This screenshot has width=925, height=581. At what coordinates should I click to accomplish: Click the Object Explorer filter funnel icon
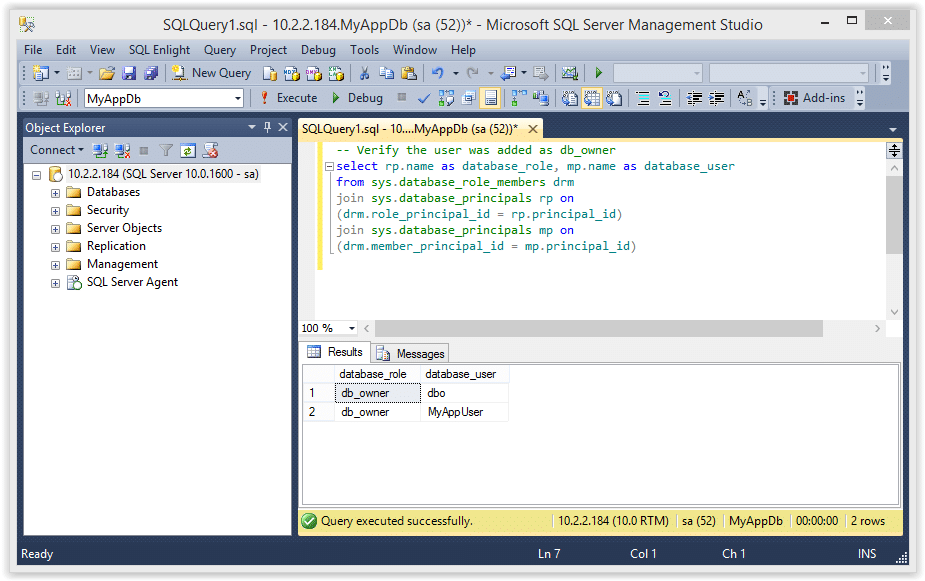click(166, 151)
